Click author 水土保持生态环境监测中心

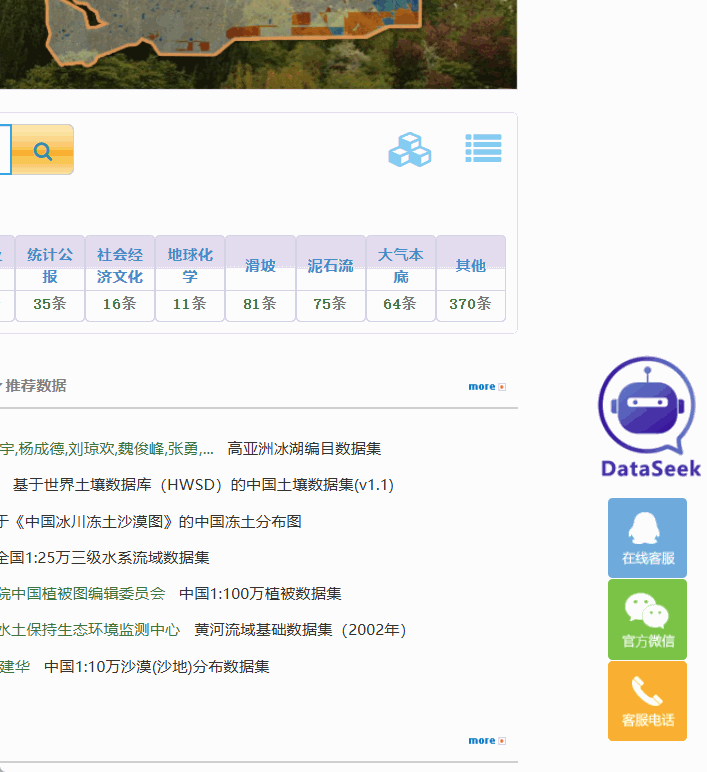(90, 630)
